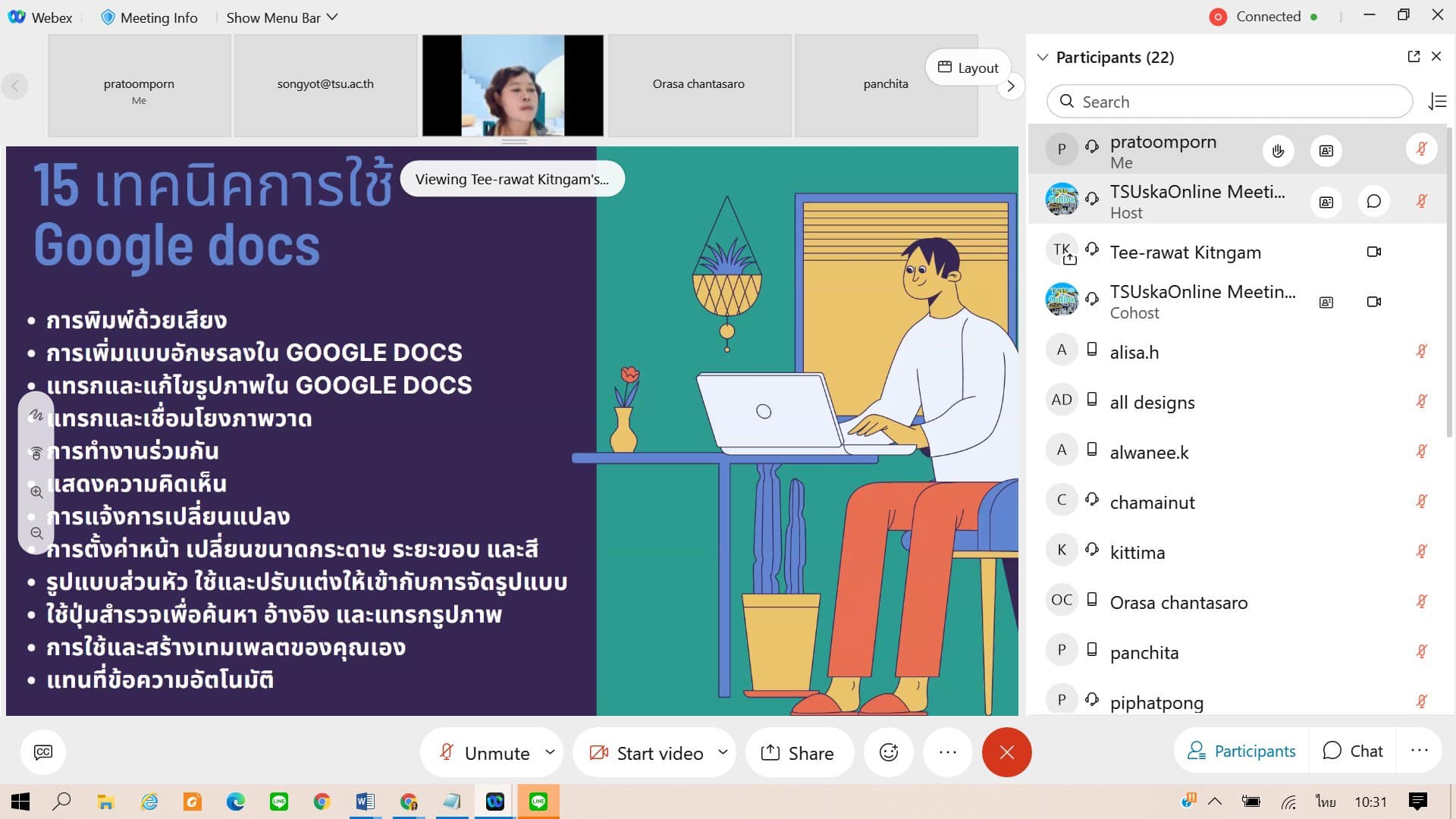This screenshot has height=819, width=1456.
Task: Select Tee-rawat Kitngam in participant list
Action: (1236, 252)
